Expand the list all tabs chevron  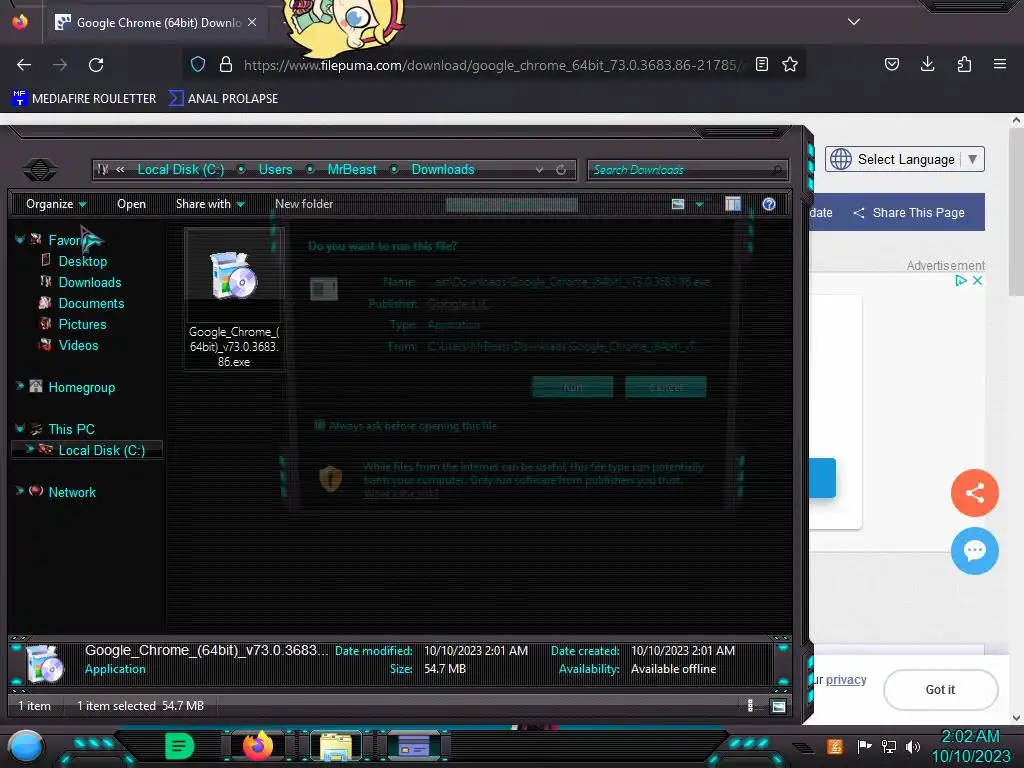[854, 22]
